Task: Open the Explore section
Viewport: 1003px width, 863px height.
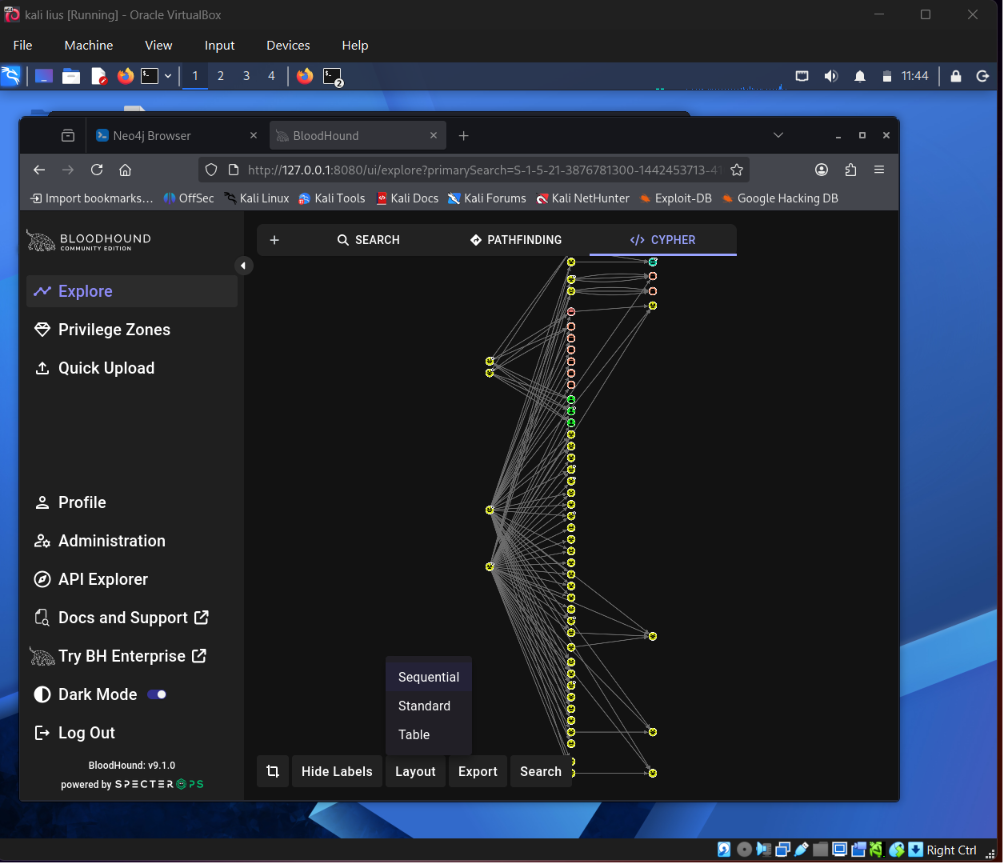Action: (132, 291)
